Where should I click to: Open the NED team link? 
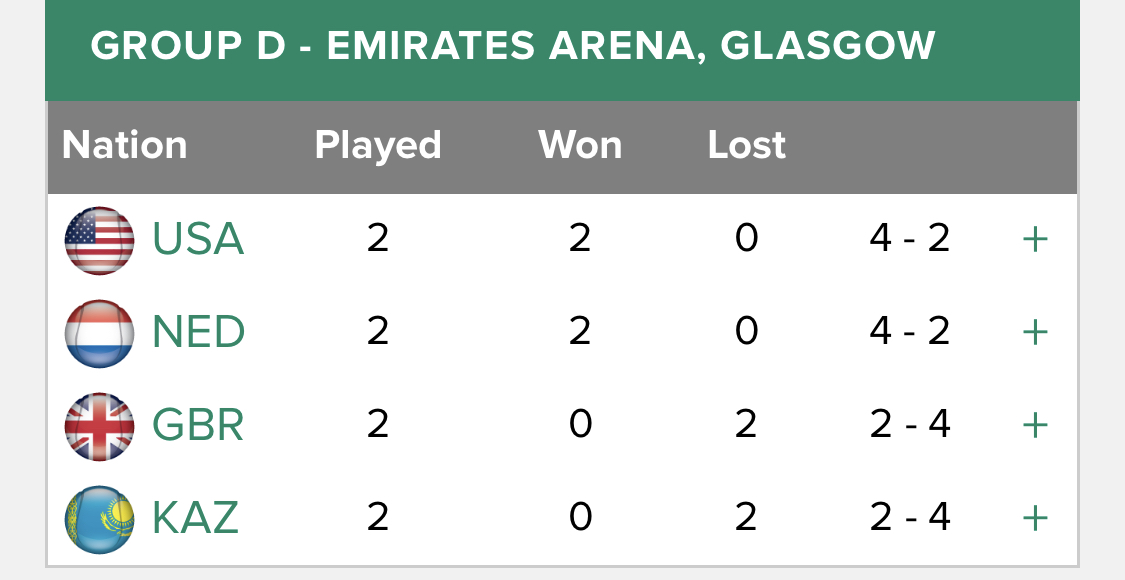(x=198, y=332)
